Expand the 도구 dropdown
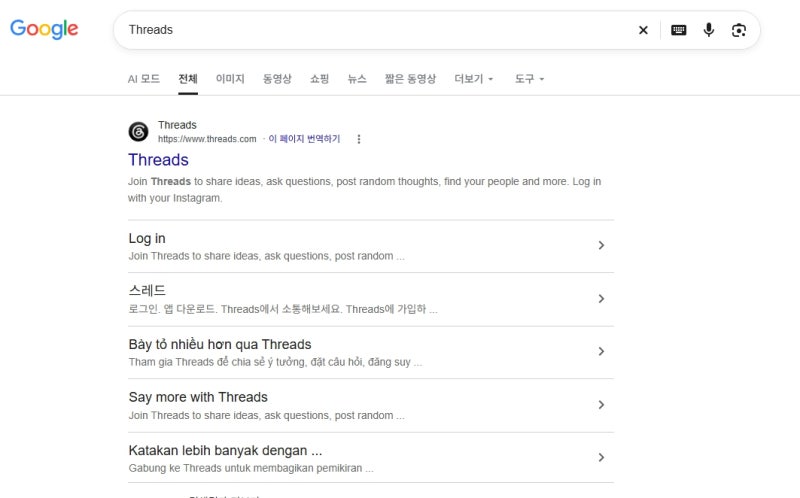Image resolution: width=800 pixels, height=498 pixels. [x=530, y=79]
